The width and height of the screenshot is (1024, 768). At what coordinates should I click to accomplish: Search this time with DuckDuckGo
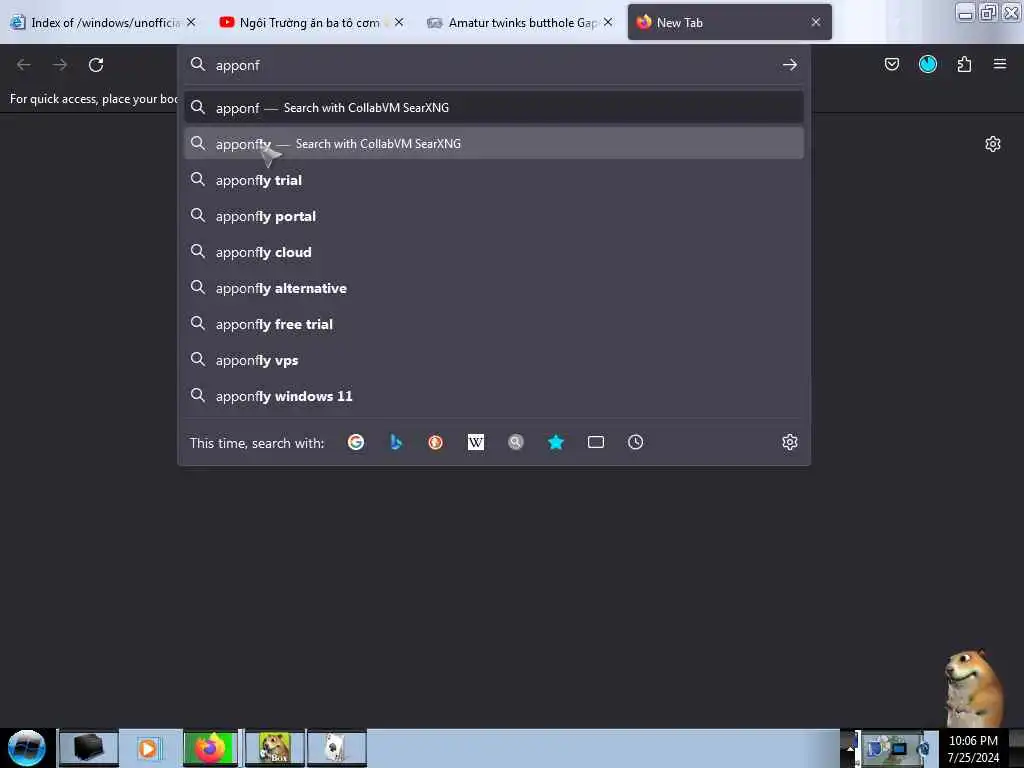pos(436,442)
